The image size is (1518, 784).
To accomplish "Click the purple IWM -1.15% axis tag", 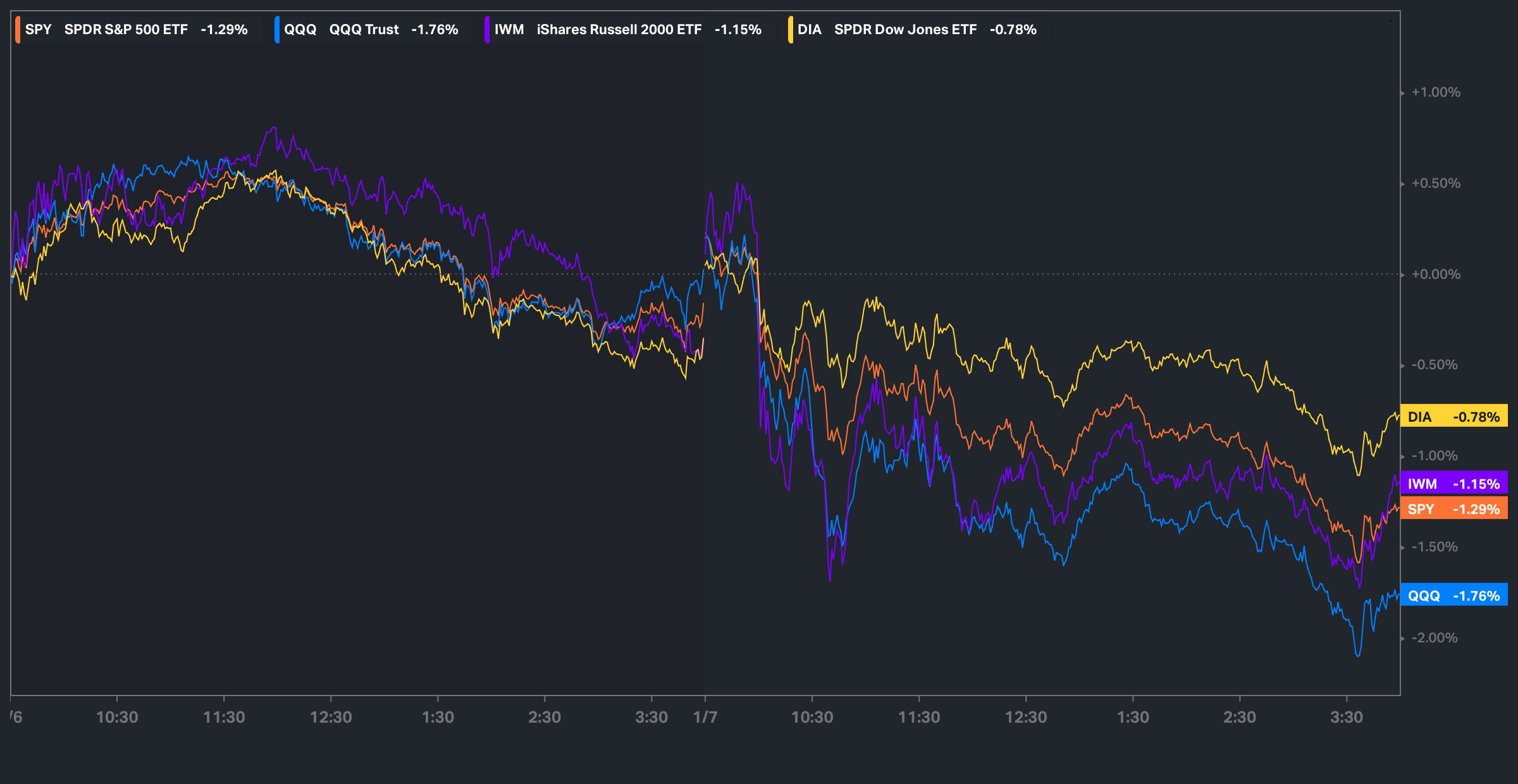I will [x=1453, y=484].
